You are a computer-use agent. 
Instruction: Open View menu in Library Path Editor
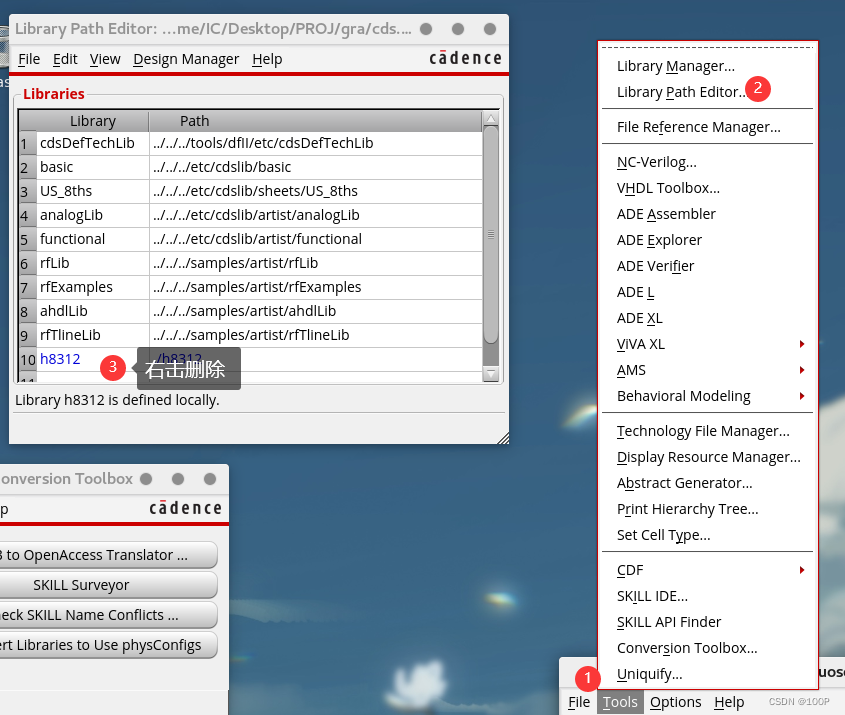coord(105,59)
